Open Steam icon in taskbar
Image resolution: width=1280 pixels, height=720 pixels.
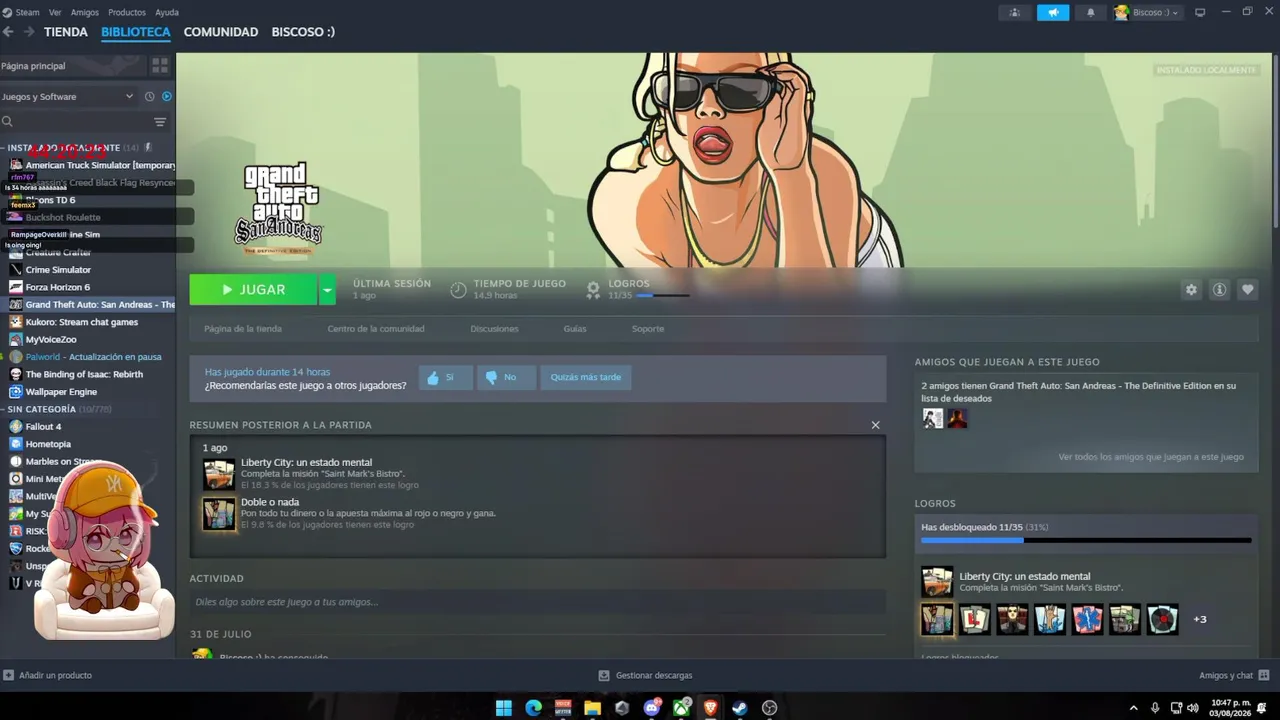pos(740,708)
